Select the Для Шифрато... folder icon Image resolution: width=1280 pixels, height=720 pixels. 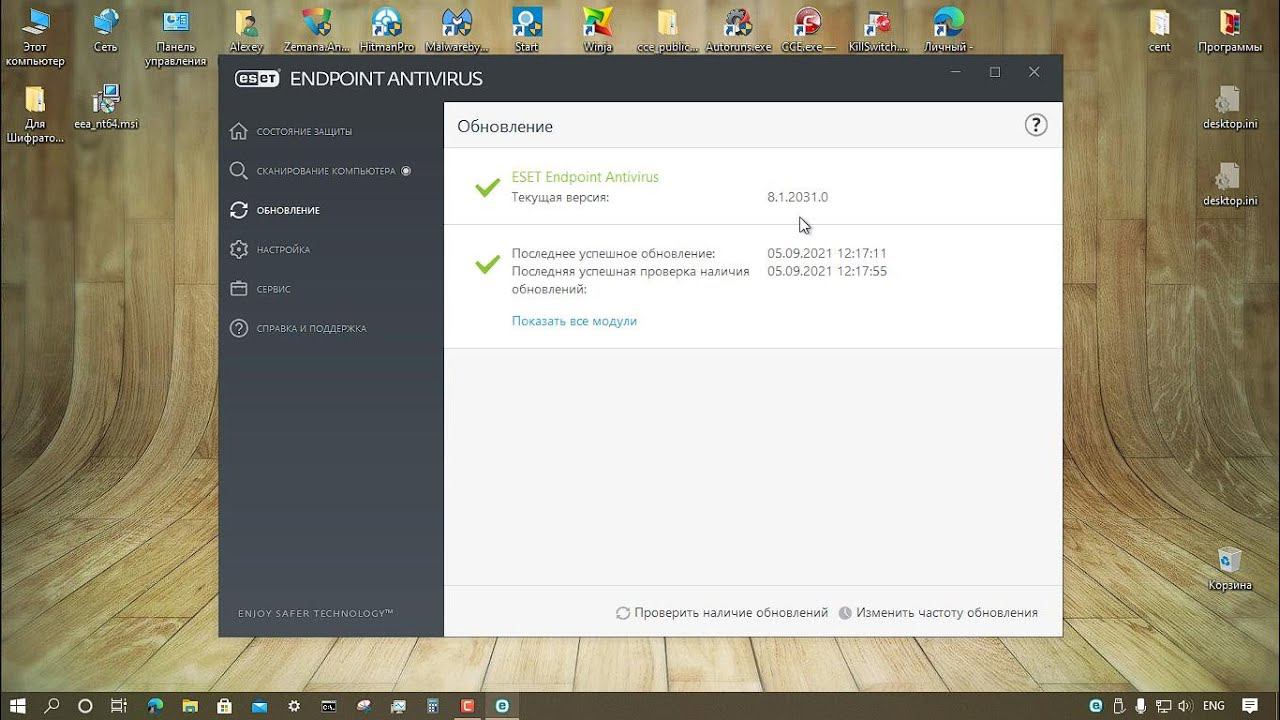(x=35, y=114)
